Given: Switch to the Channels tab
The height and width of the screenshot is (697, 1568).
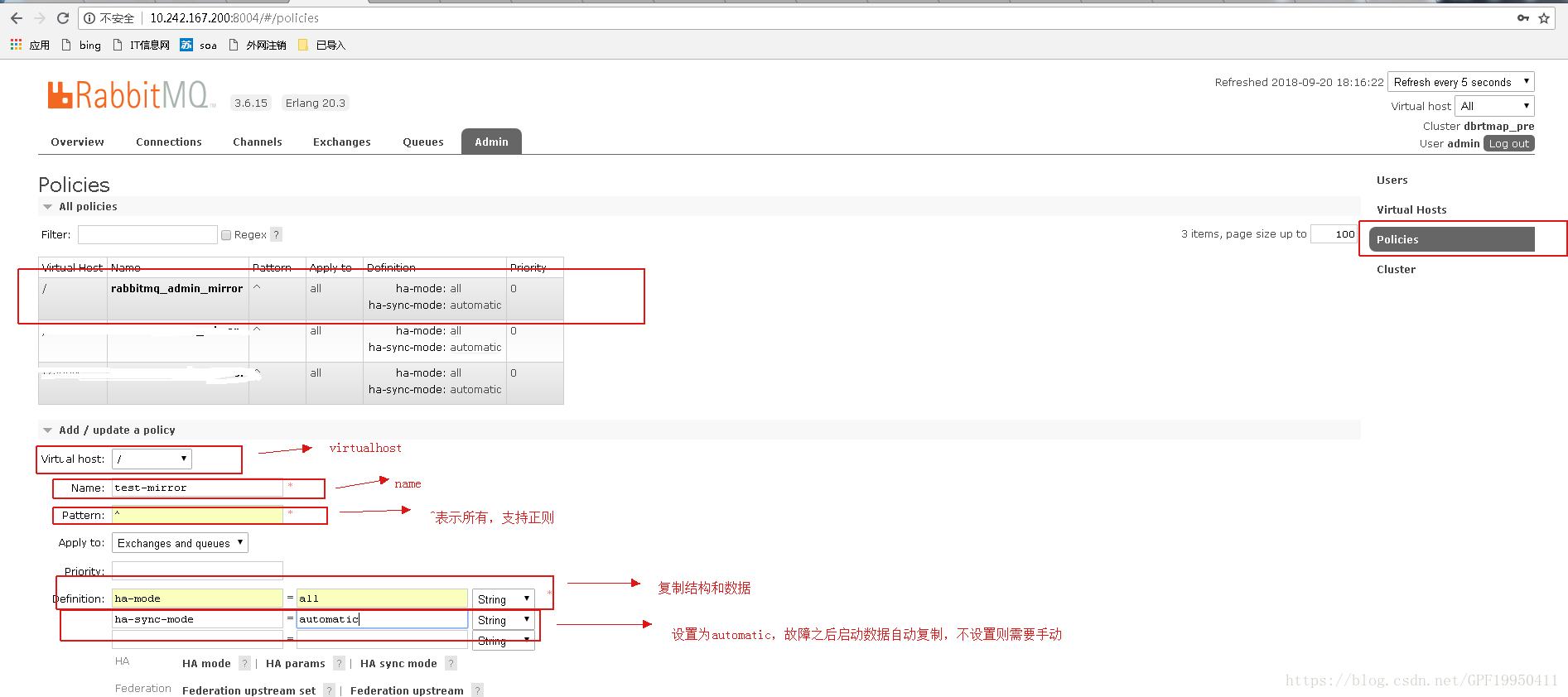Looking at the screenshot, I should [258, 142].
